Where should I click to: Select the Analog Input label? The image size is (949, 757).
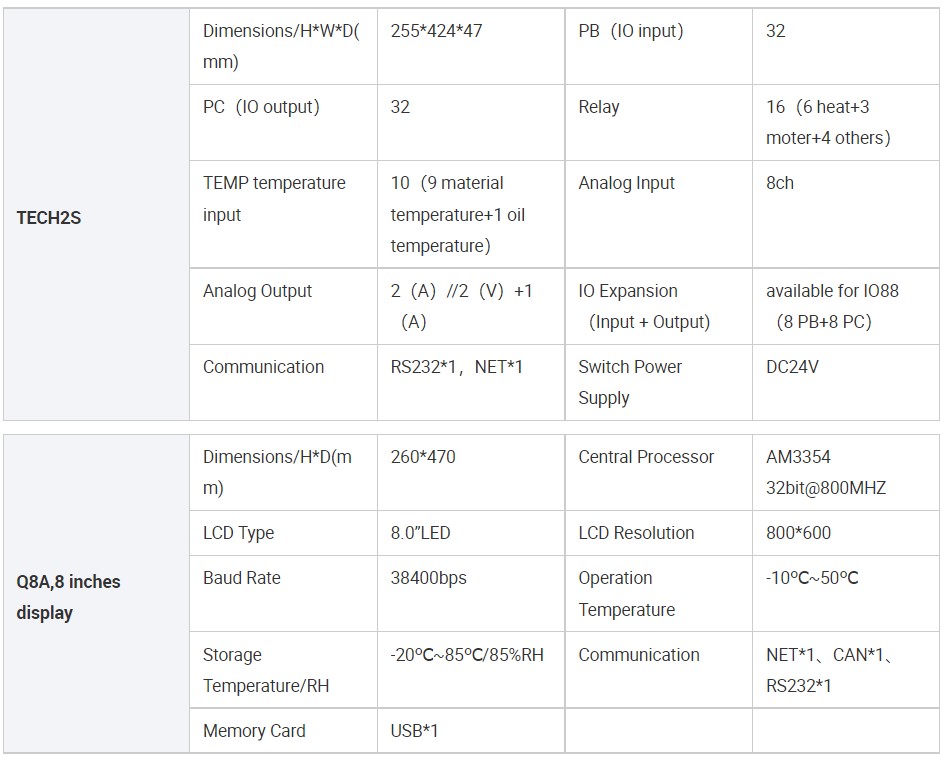[626, 183]
